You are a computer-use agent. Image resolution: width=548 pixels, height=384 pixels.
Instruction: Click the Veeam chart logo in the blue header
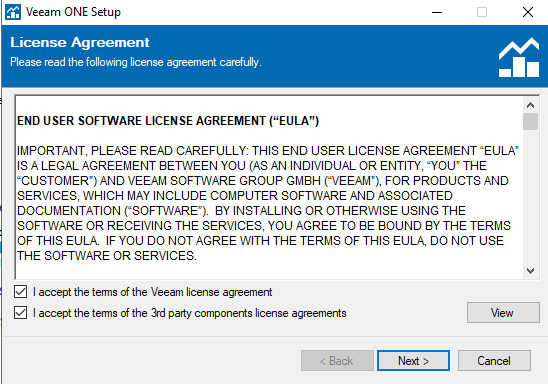point(519,57)
